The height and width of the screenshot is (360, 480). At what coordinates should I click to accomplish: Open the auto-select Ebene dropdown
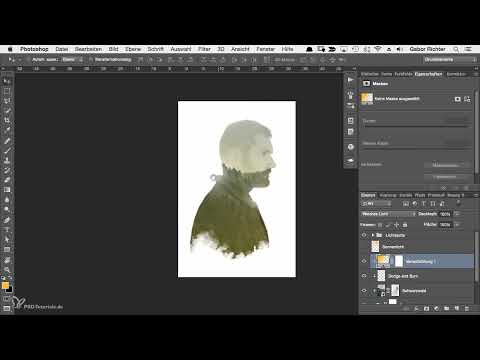73,60
